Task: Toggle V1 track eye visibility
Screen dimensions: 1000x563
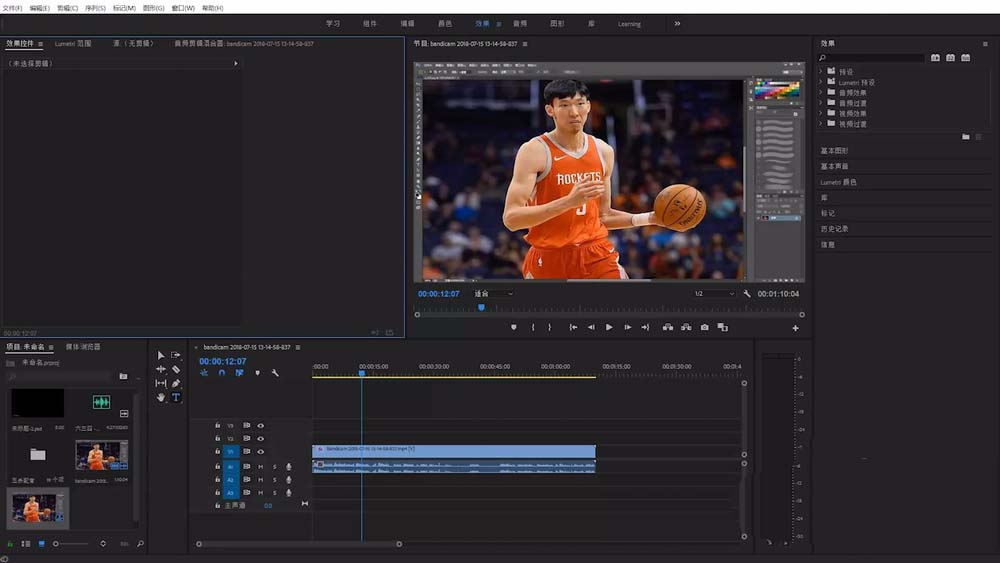Action: [261, 451]
